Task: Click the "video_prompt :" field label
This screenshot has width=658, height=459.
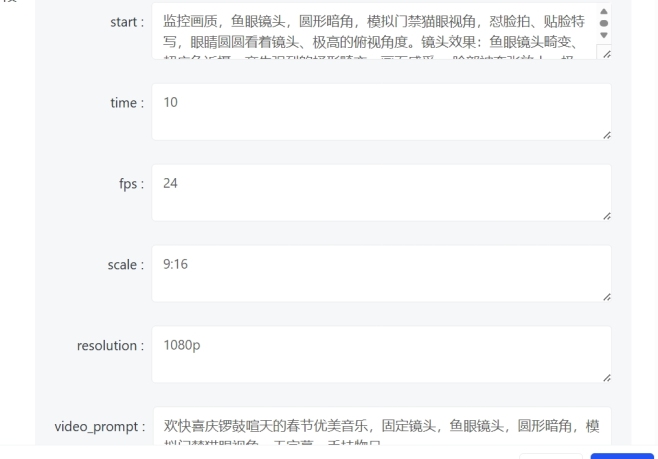Action: (x=99, y=427)
